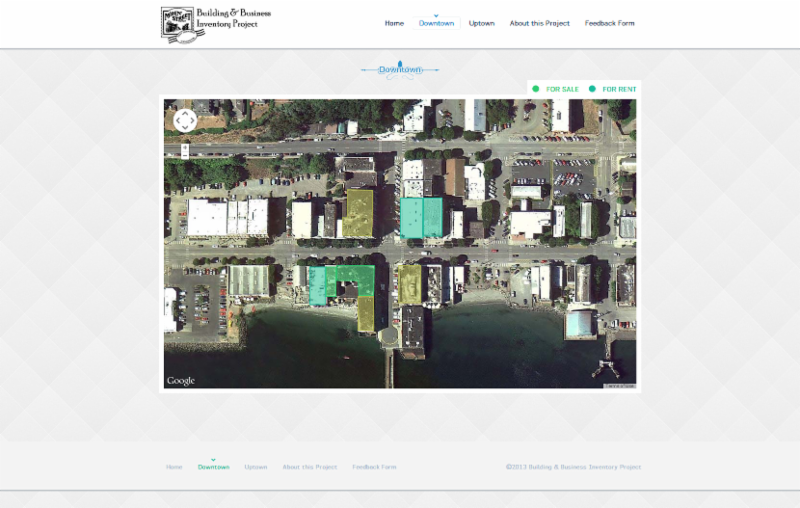Open About this Project from the footer

[x=309, y=467]
